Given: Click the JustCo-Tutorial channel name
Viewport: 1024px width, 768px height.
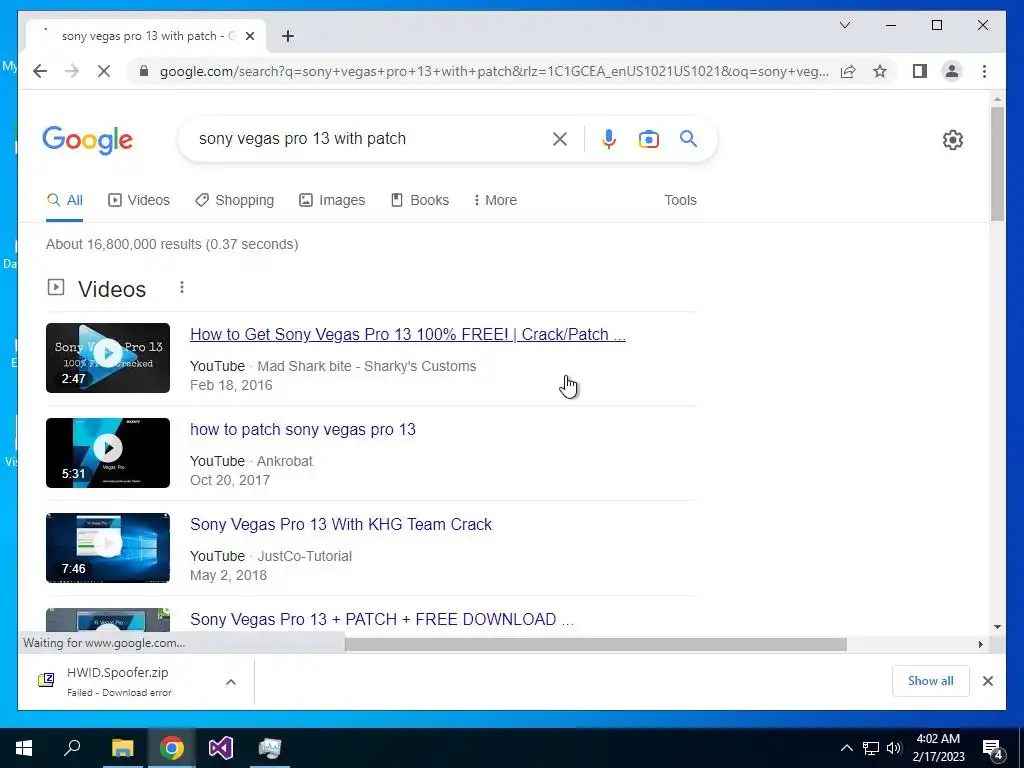Looking at the screenshot, I should 304,556.
